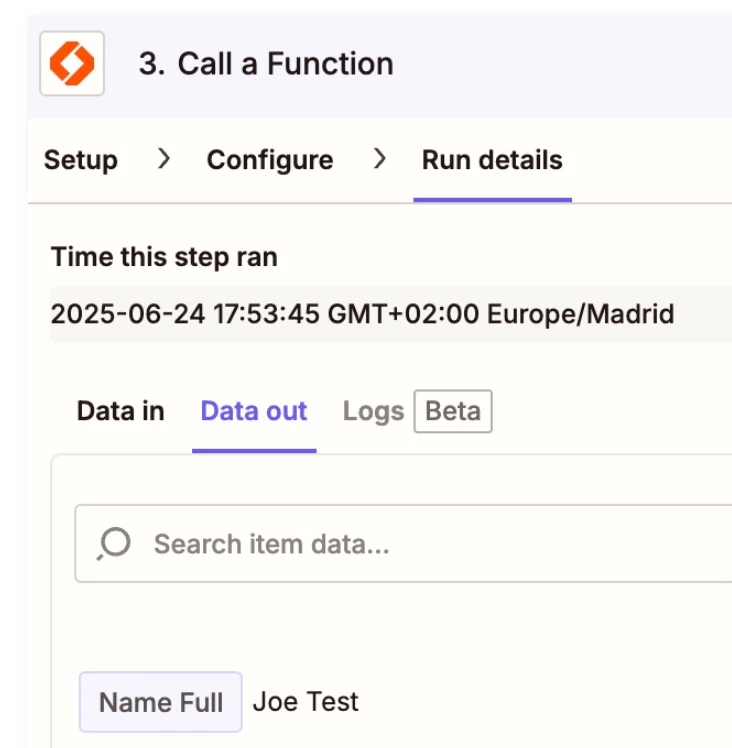Click the step title Call a Function

pos(285,63)
